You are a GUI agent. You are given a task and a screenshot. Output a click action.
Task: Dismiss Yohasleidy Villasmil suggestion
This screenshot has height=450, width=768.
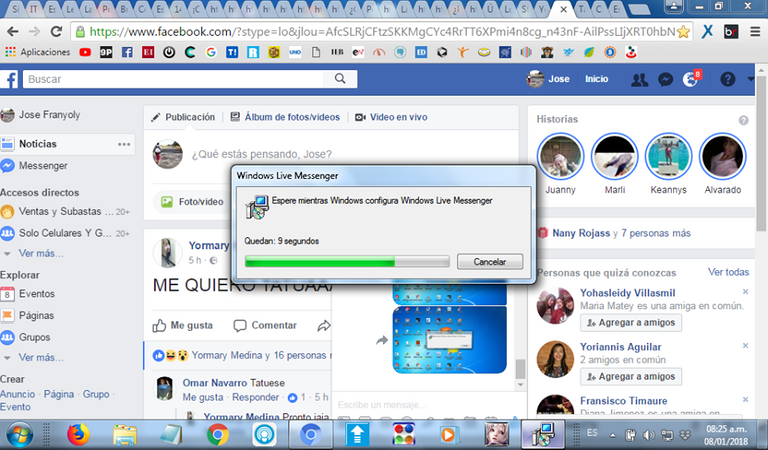[745, 292]
